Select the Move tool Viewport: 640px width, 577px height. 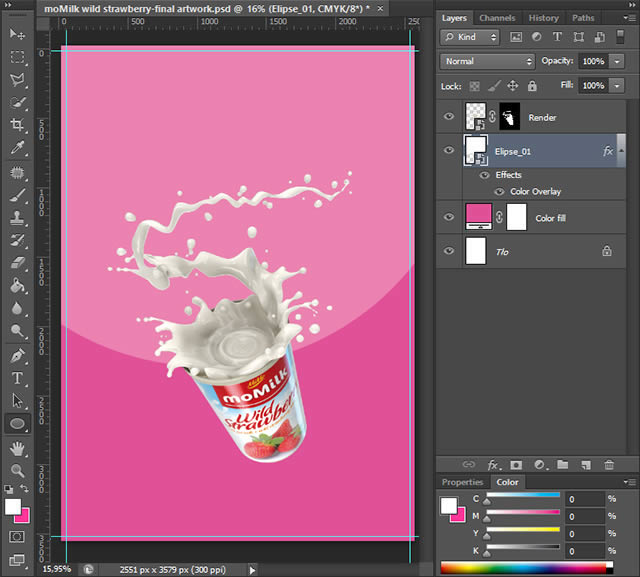17,34
